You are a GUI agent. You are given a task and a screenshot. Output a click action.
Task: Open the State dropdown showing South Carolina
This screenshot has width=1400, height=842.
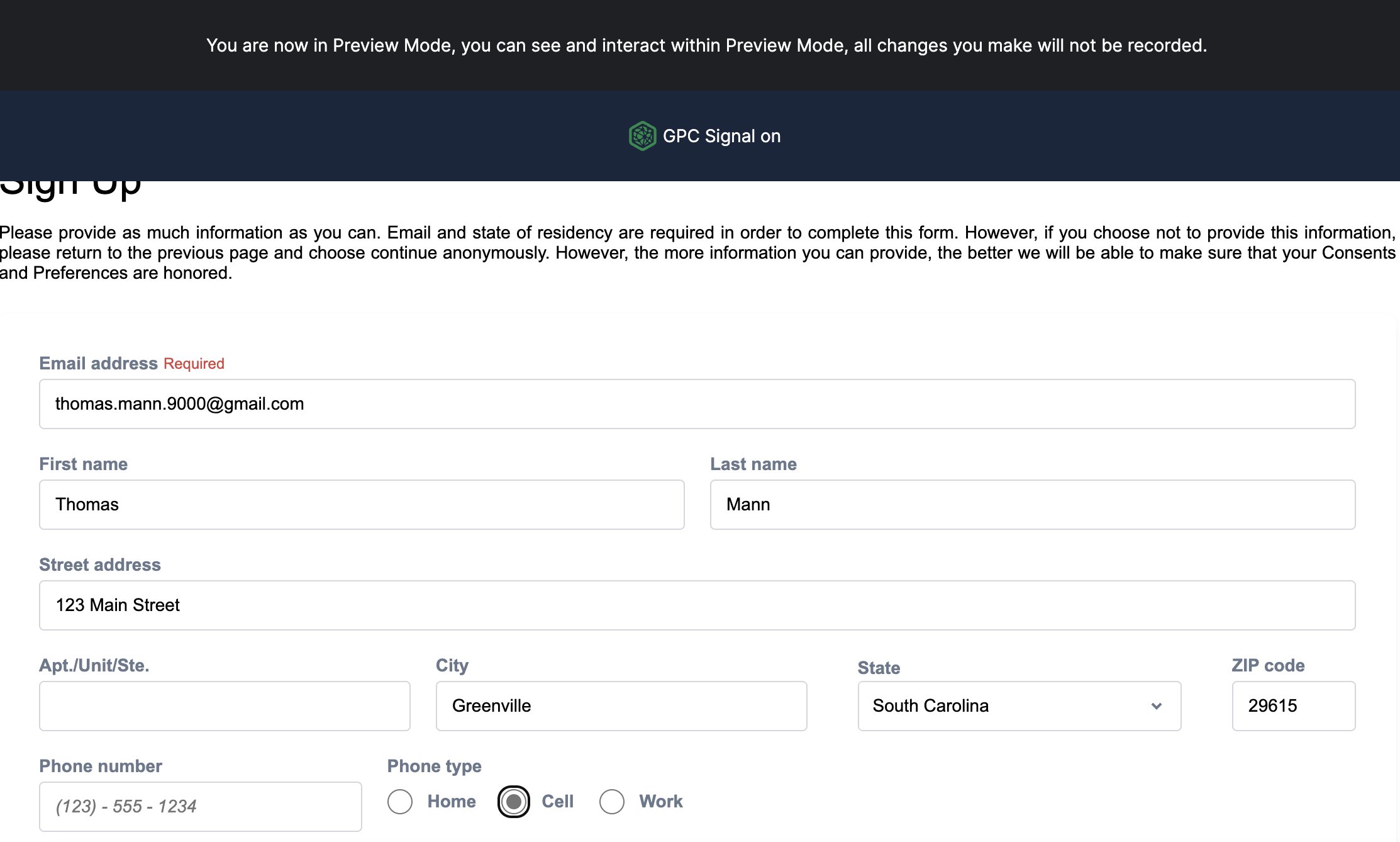pos(1006,706)
